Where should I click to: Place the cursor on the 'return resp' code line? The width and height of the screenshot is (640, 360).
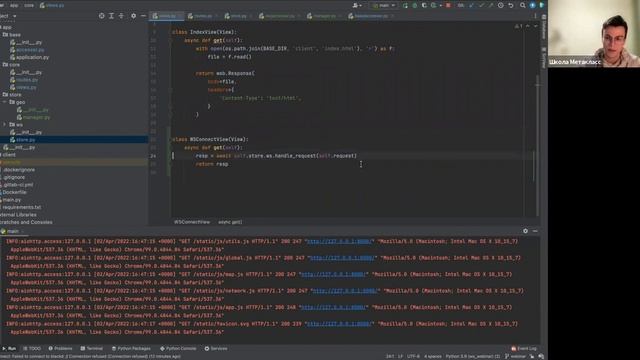coord(212,164)
